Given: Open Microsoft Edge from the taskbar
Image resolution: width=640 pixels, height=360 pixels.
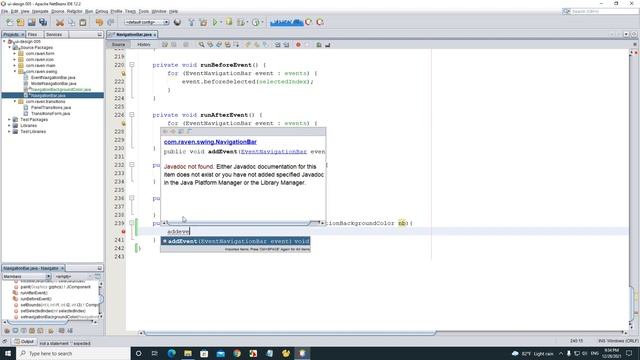Looking at the screenshot, I should [x=171, y=353].
